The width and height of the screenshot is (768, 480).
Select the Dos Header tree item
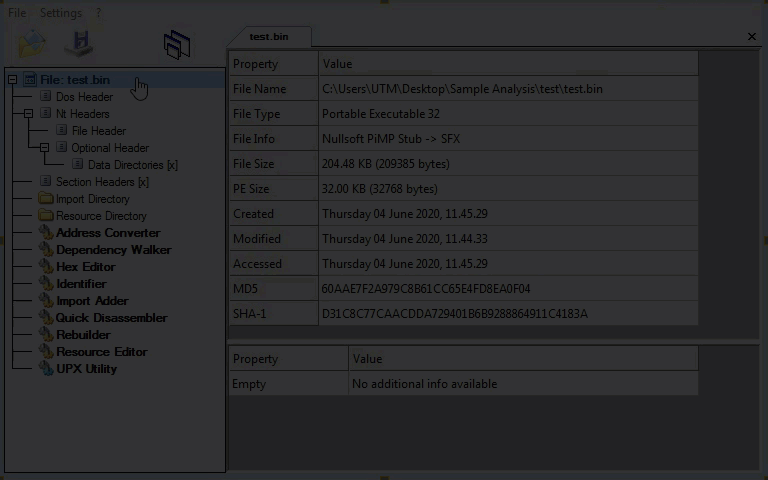point(84,96)
